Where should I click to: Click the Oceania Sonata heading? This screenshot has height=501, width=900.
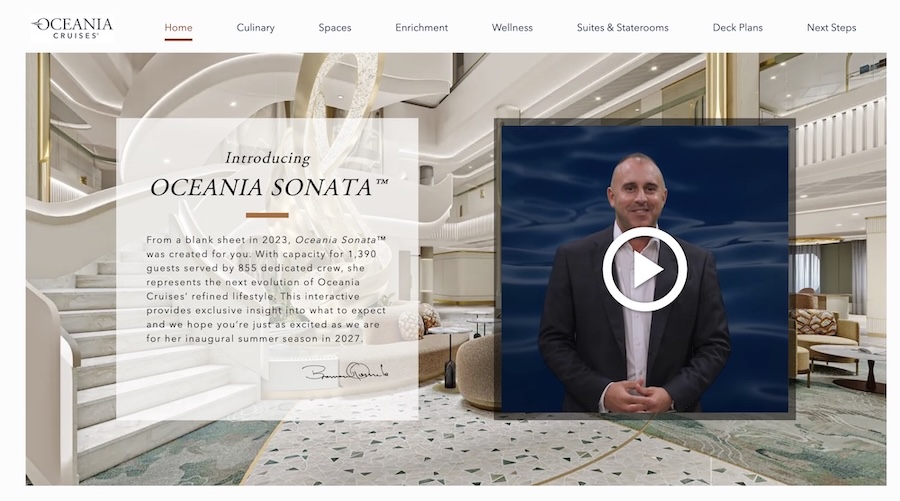click(269, 188)
